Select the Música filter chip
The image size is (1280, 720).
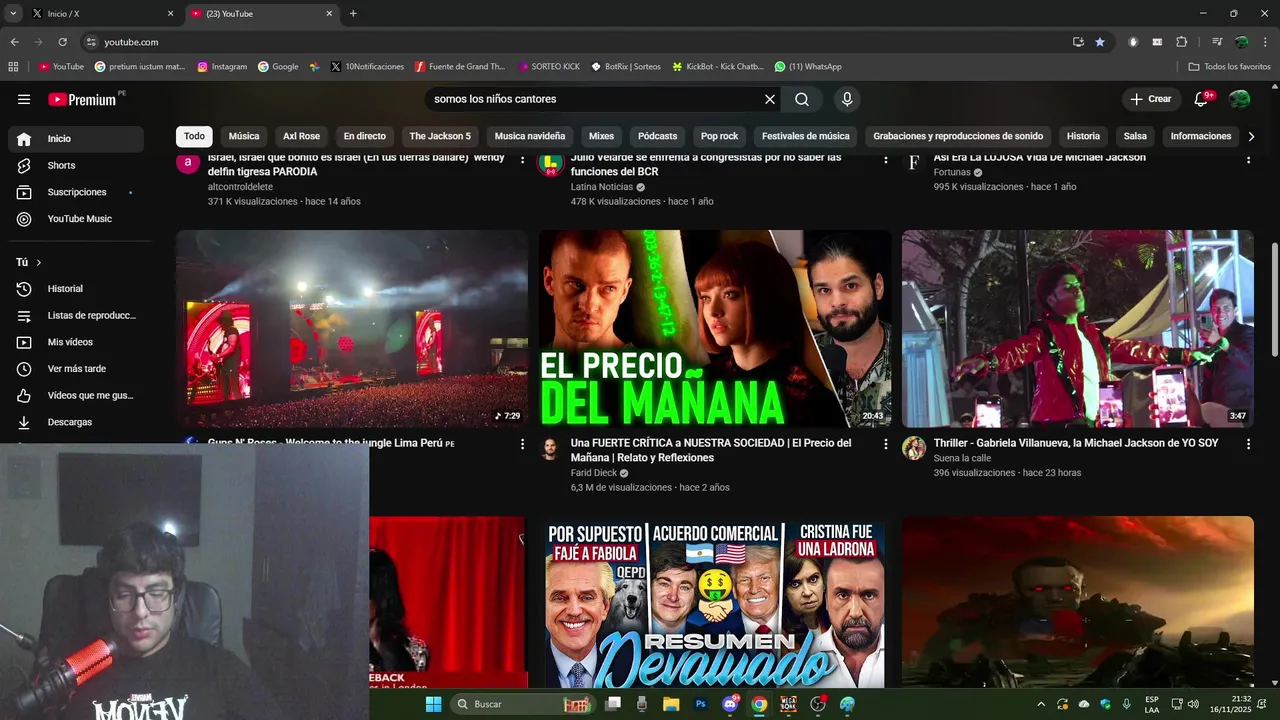coord(244,136)
